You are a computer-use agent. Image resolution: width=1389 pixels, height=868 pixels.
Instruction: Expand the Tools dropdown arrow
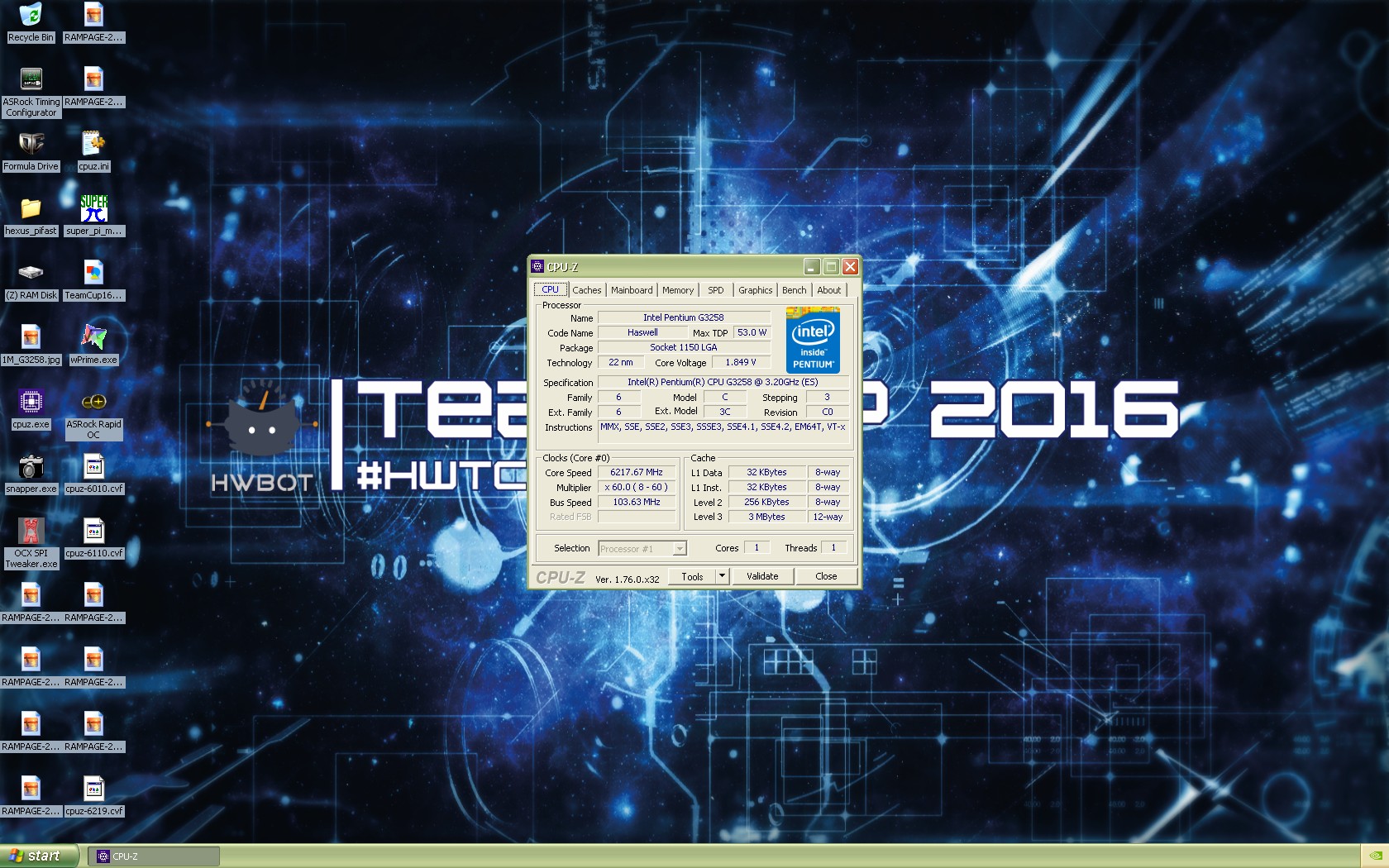[722, 576]
